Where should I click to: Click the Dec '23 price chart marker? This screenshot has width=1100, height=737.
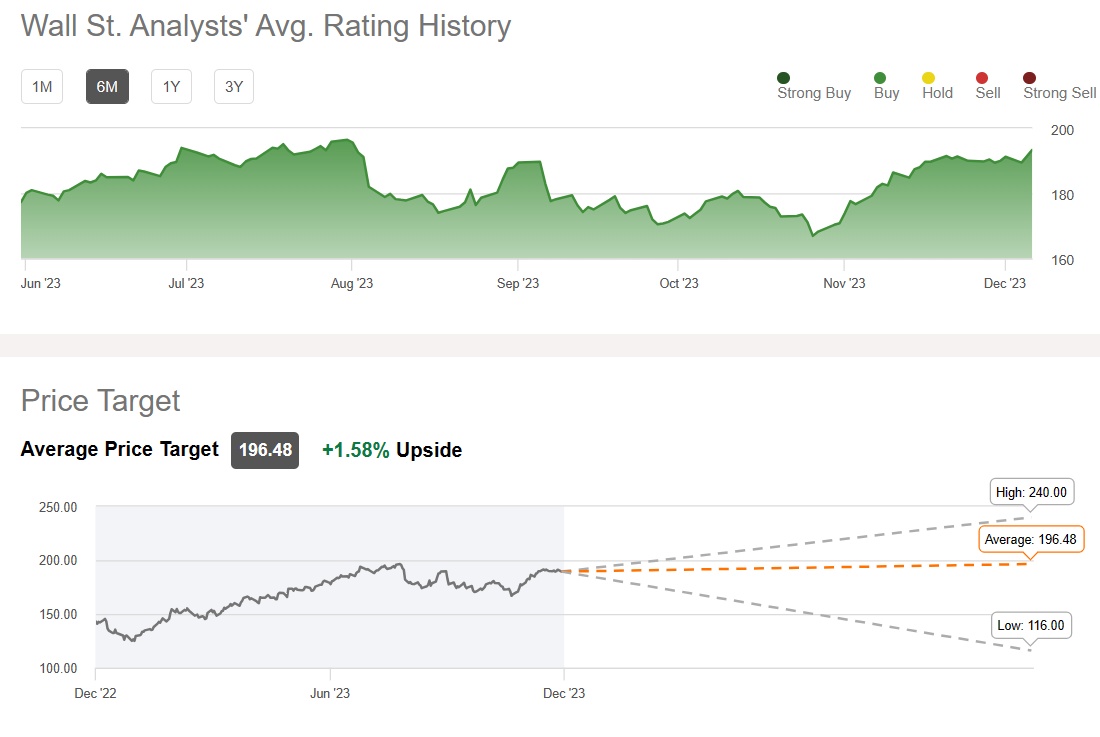(x=564, y=692)
